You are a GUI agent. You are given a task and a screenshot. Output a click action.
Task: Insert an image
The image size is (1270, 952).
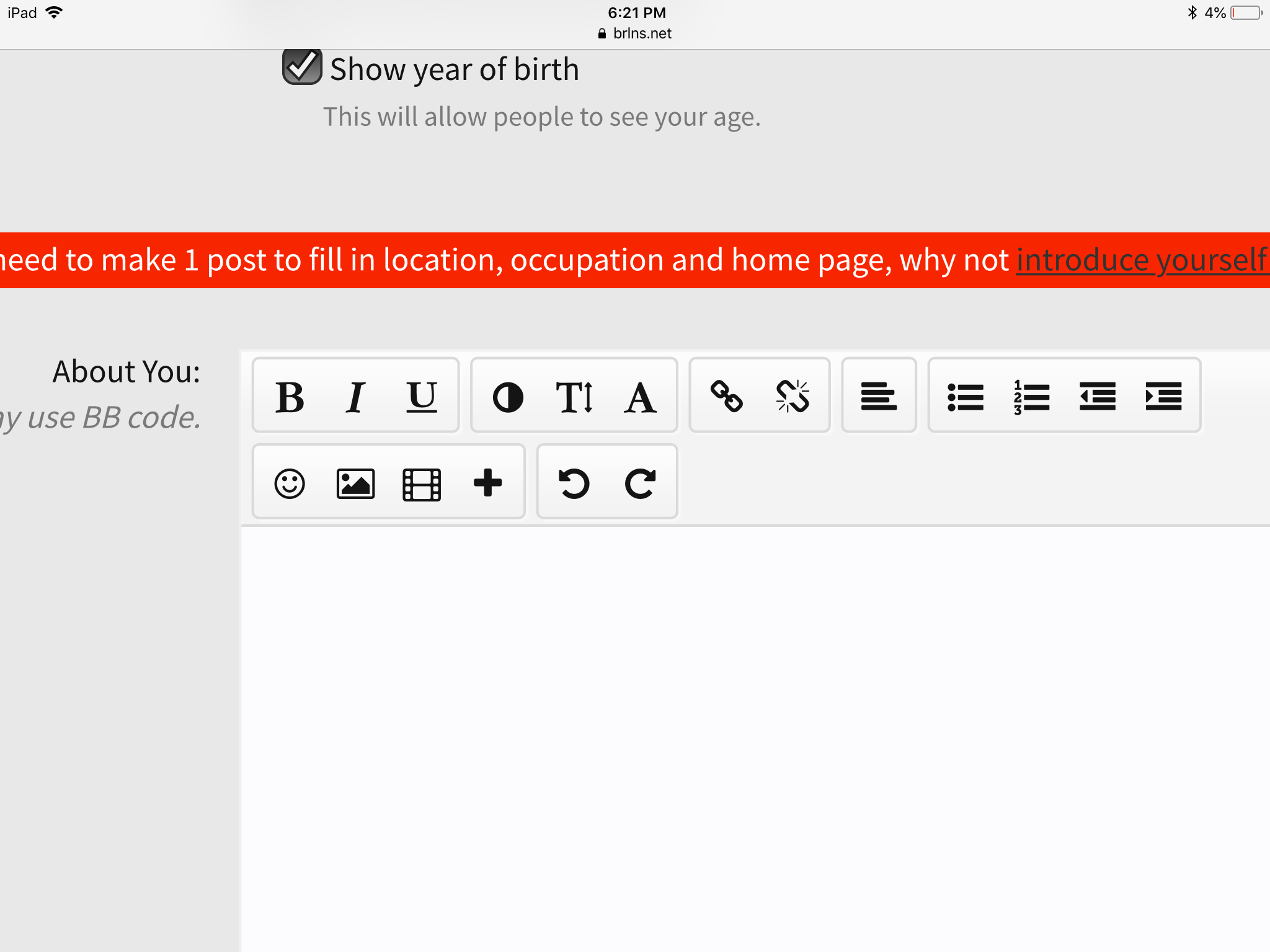pos(355,483)
